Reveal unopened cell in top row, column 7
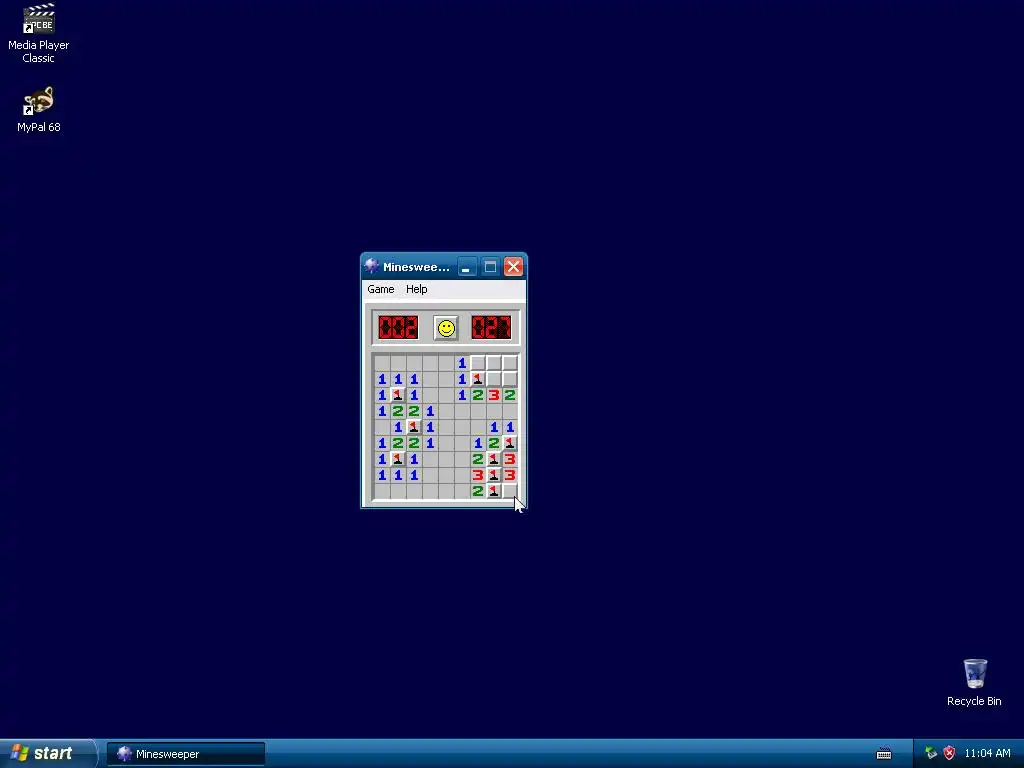This screenshot has width=1024, height=768. coord(478,363)
